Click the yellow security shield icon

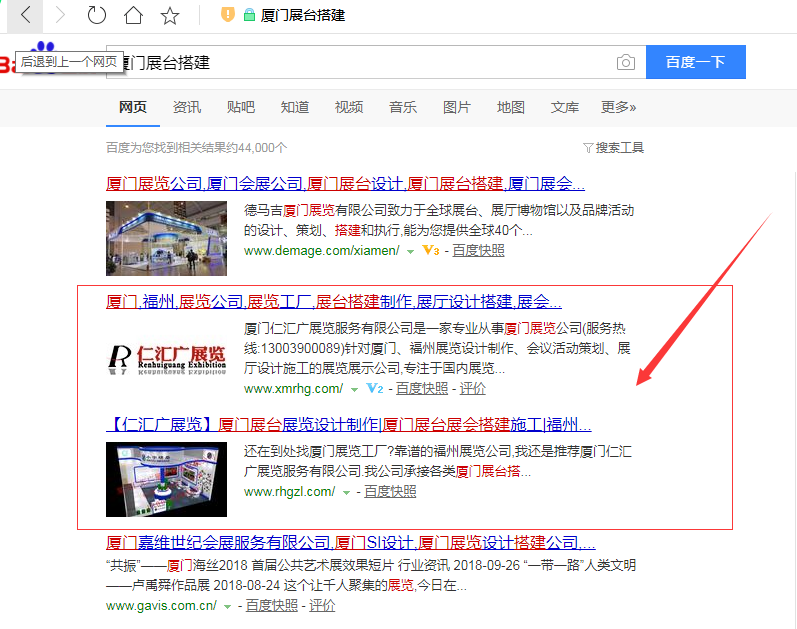coord(227,15)
